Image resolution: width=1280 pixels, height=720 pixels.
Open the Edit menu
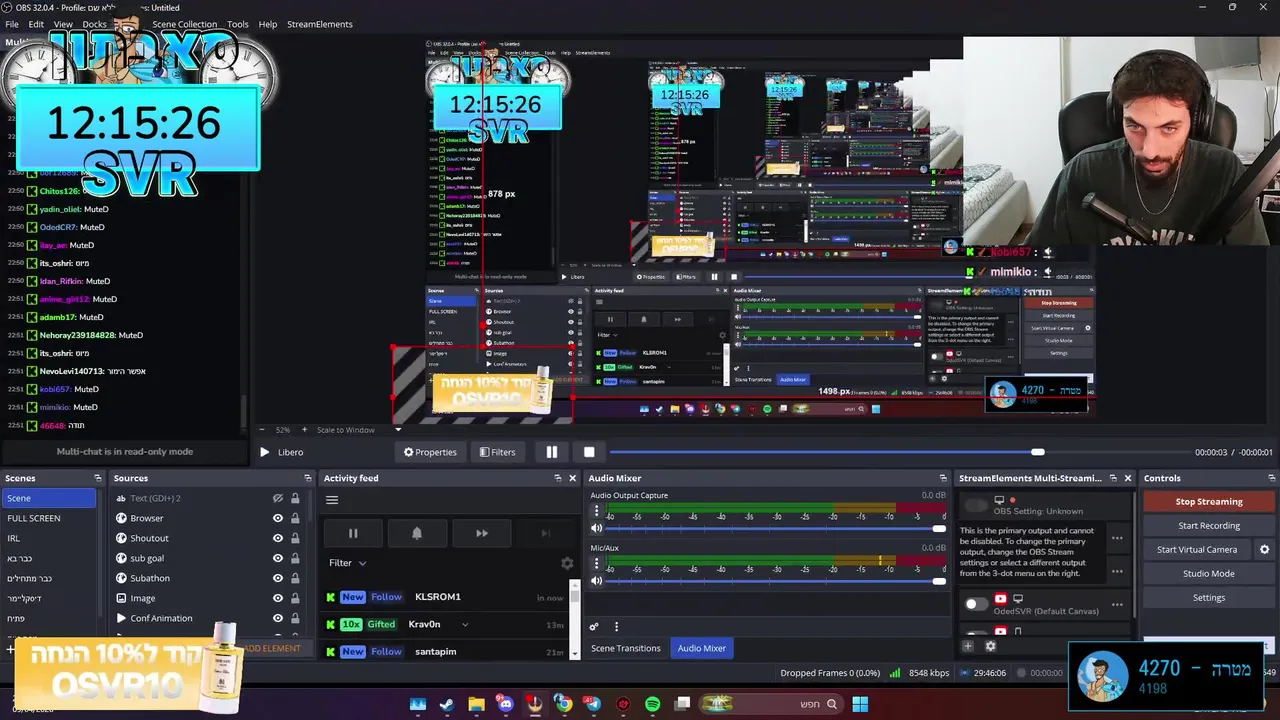[36, 24]
